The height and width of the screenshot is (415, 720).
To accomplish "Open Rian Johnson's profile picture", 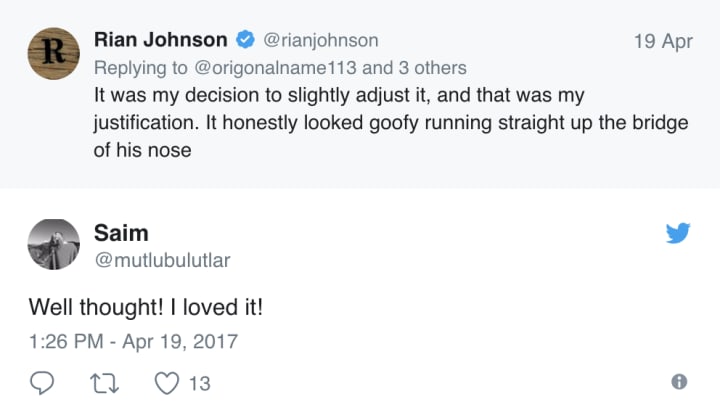I will [48, 49].
